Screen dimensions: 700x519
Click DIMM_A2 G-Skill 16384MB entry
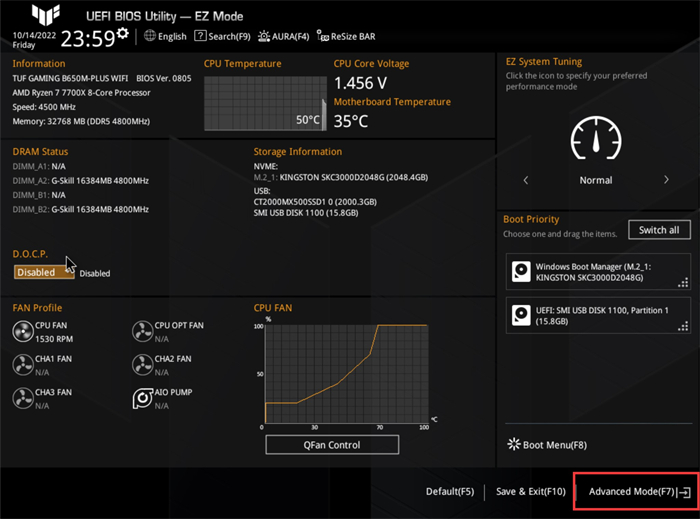point(81,181)
